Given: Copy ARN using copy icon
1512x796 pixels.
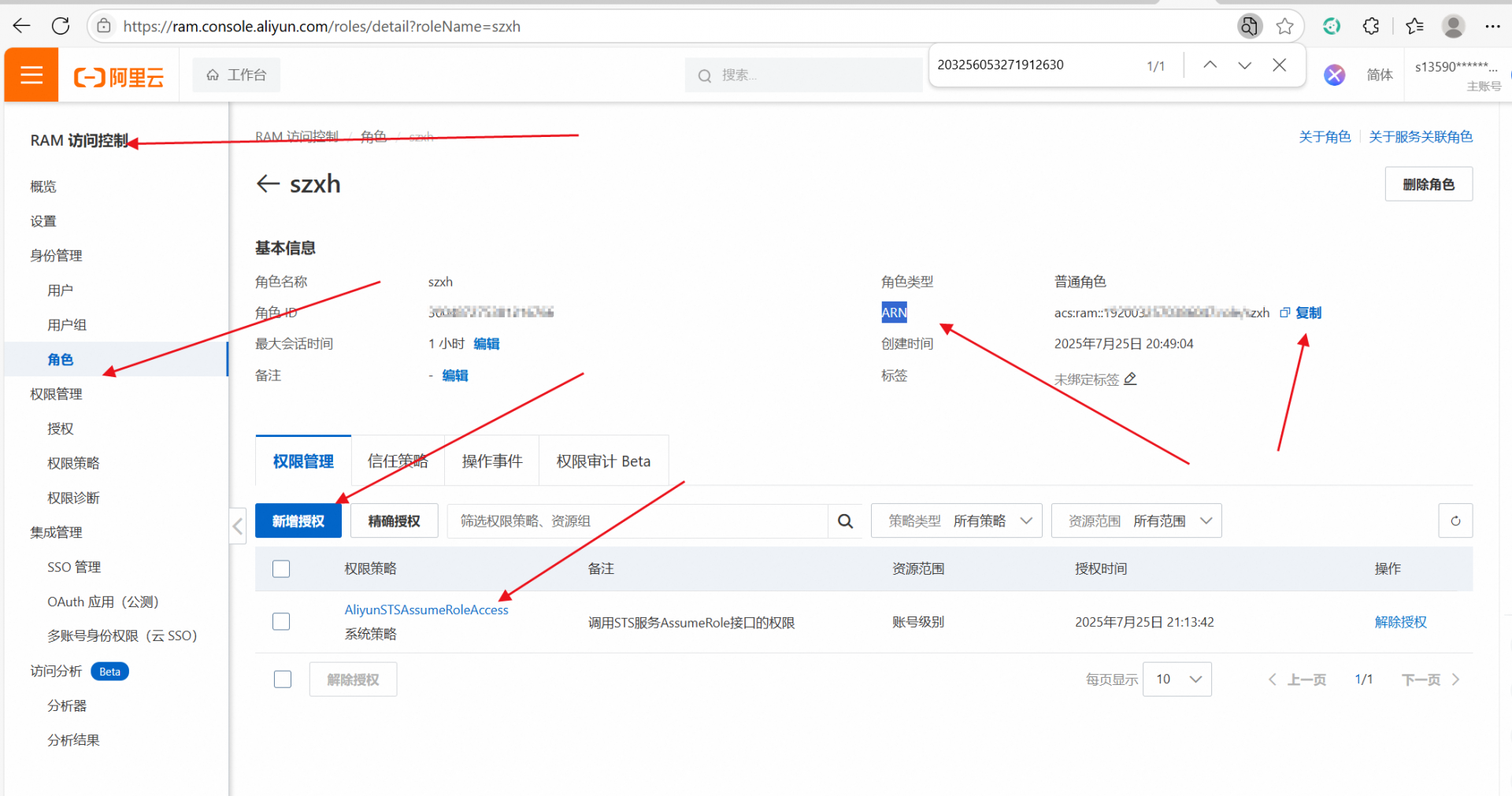Looking at the screenshot, I should pyautogui.click(x=1285, y=313).
